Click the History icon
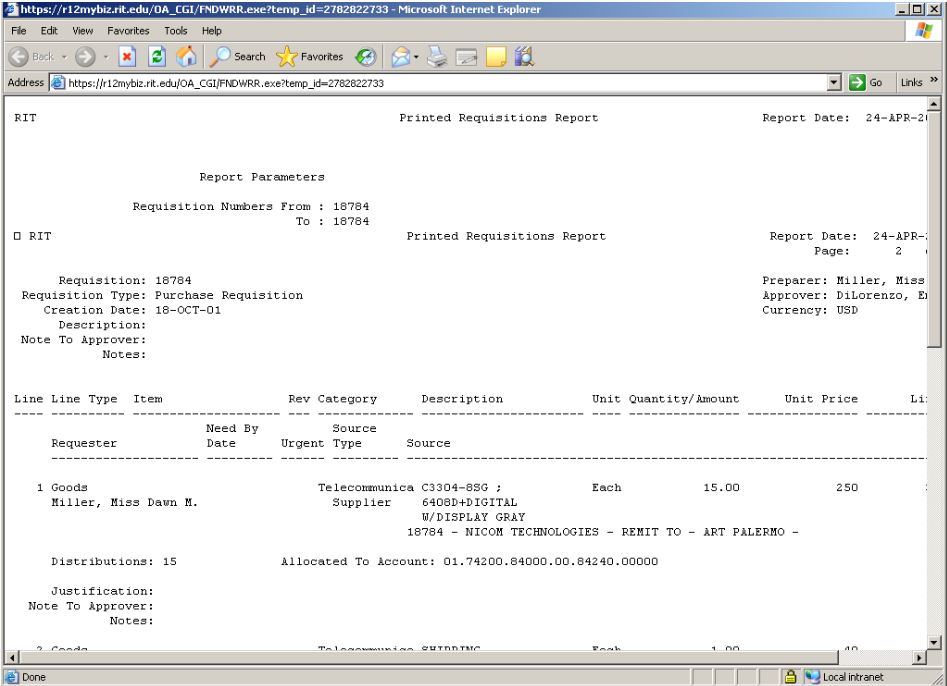This screenshot has height=686, width=947. tap(366, 57)
